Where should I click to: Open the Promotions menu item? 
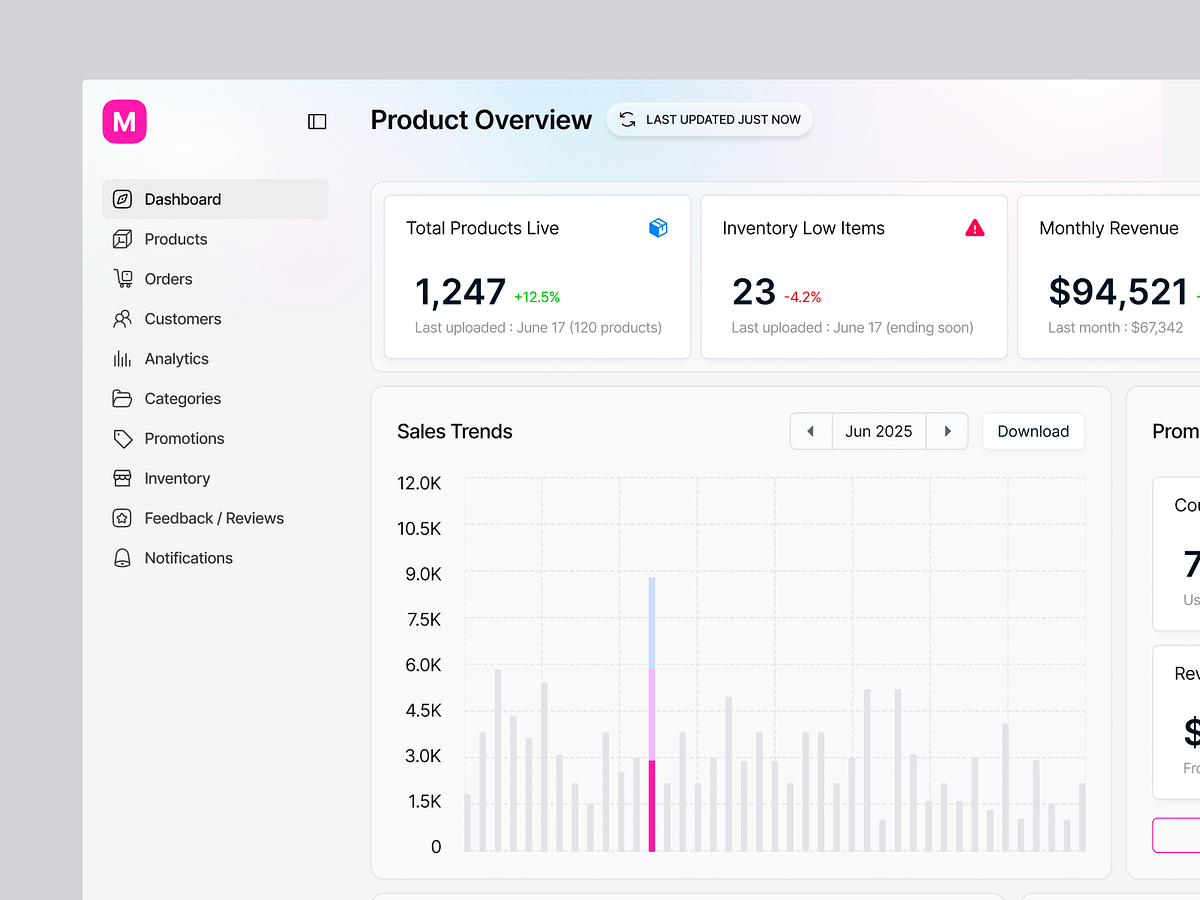(215, 439)
